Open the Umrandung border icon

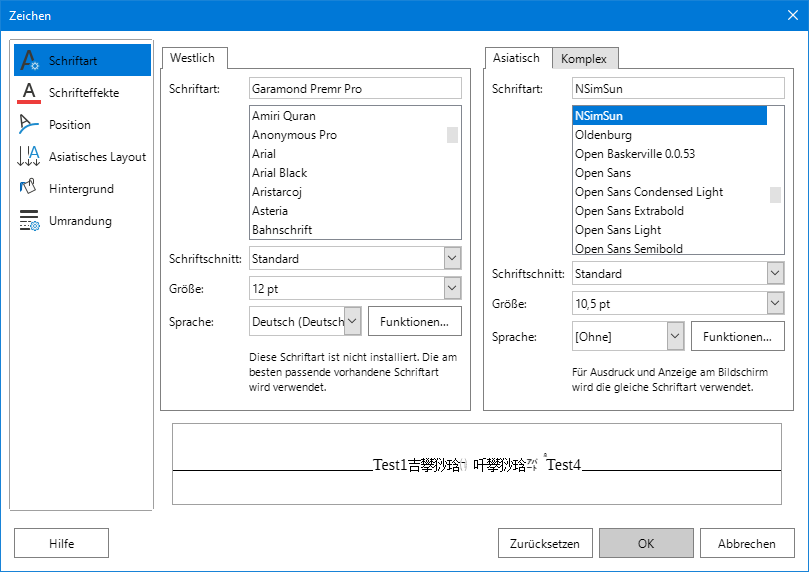29,221
